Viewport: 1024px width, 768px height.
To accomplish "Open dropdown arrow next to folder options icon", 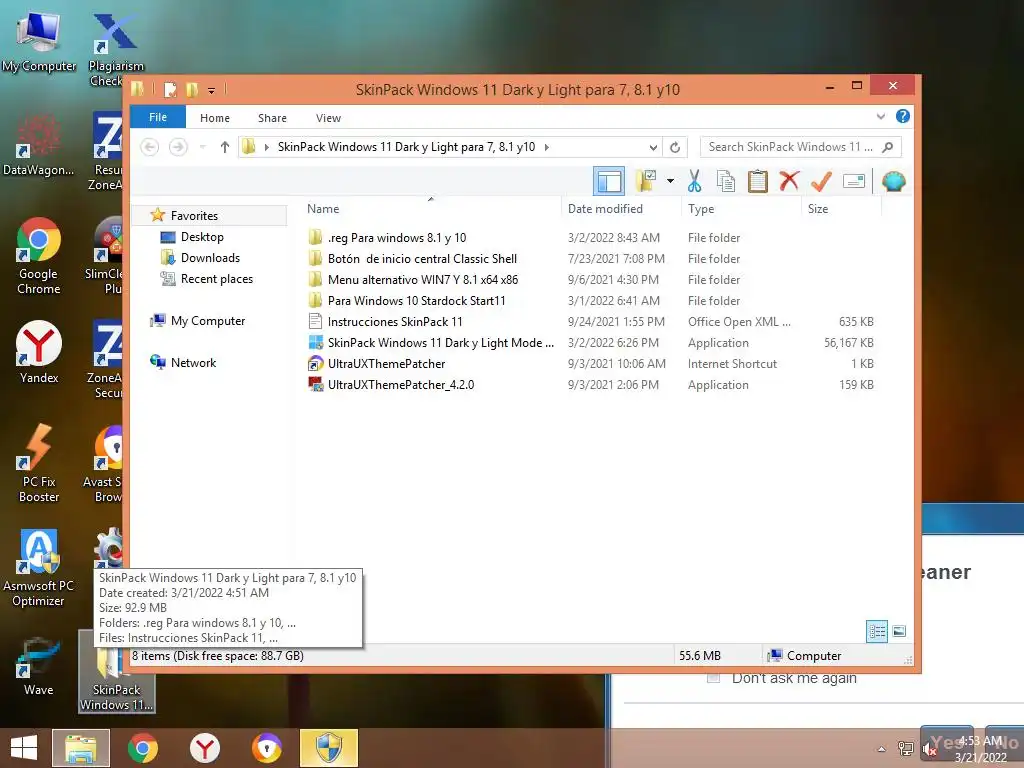I will (x=671, y=181).
